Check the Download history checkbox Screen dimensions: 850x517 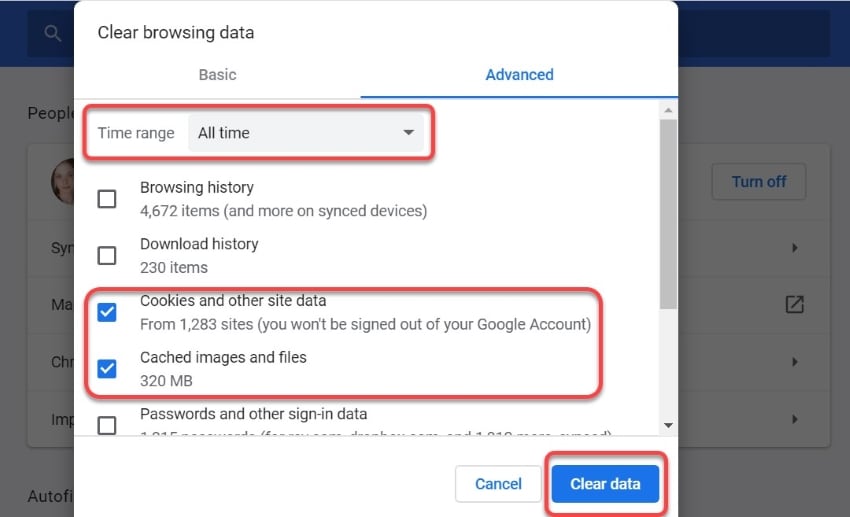click(x=107, y=255)
